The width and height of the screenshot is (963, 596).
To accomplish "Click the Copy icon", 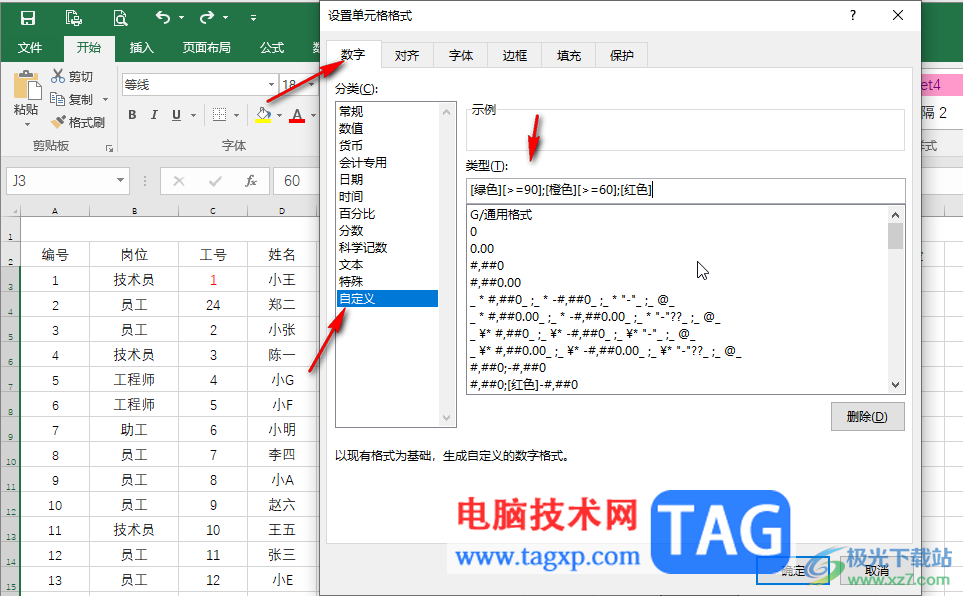I will [58, 99].
